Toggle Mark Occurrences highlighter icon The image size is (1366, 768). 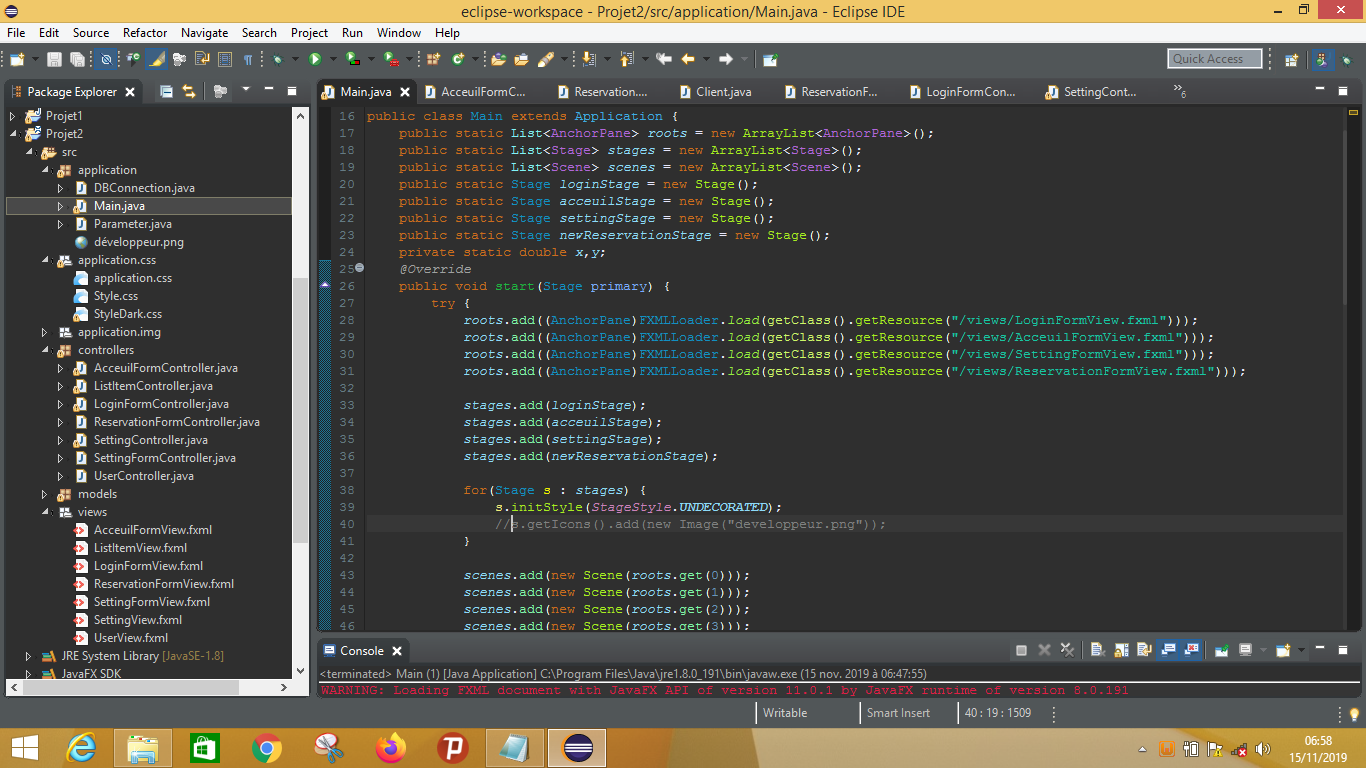(x=157, y=59)
